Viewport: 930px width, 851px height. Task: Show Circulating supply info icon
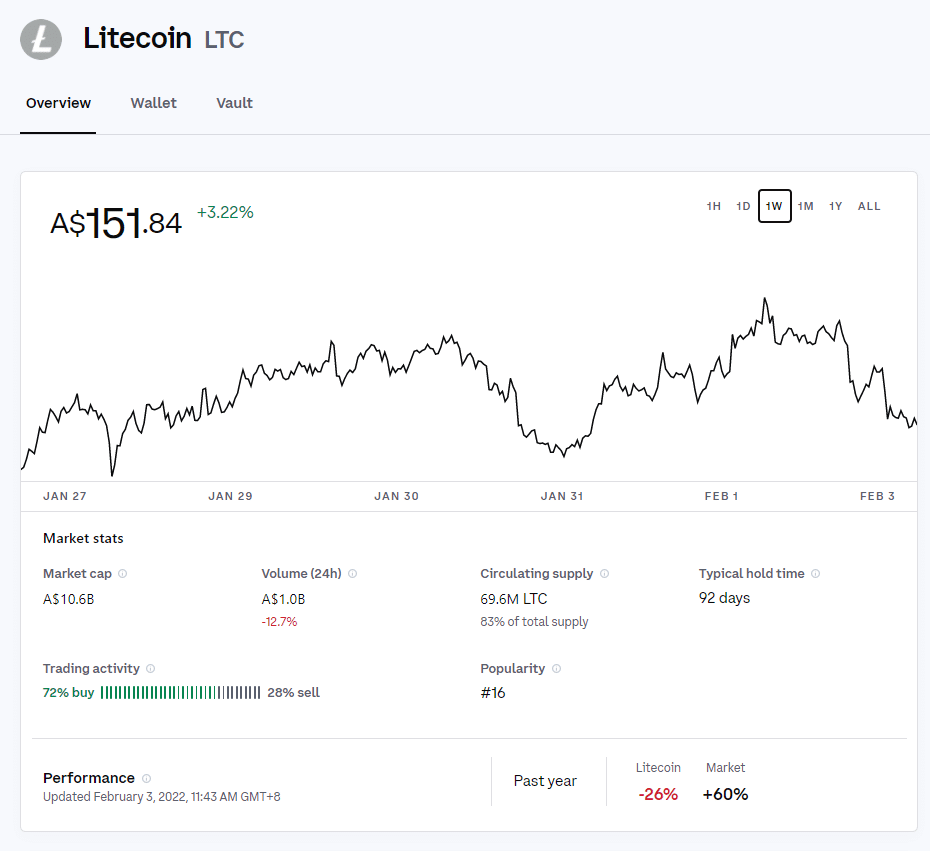(x=604, y=573)
